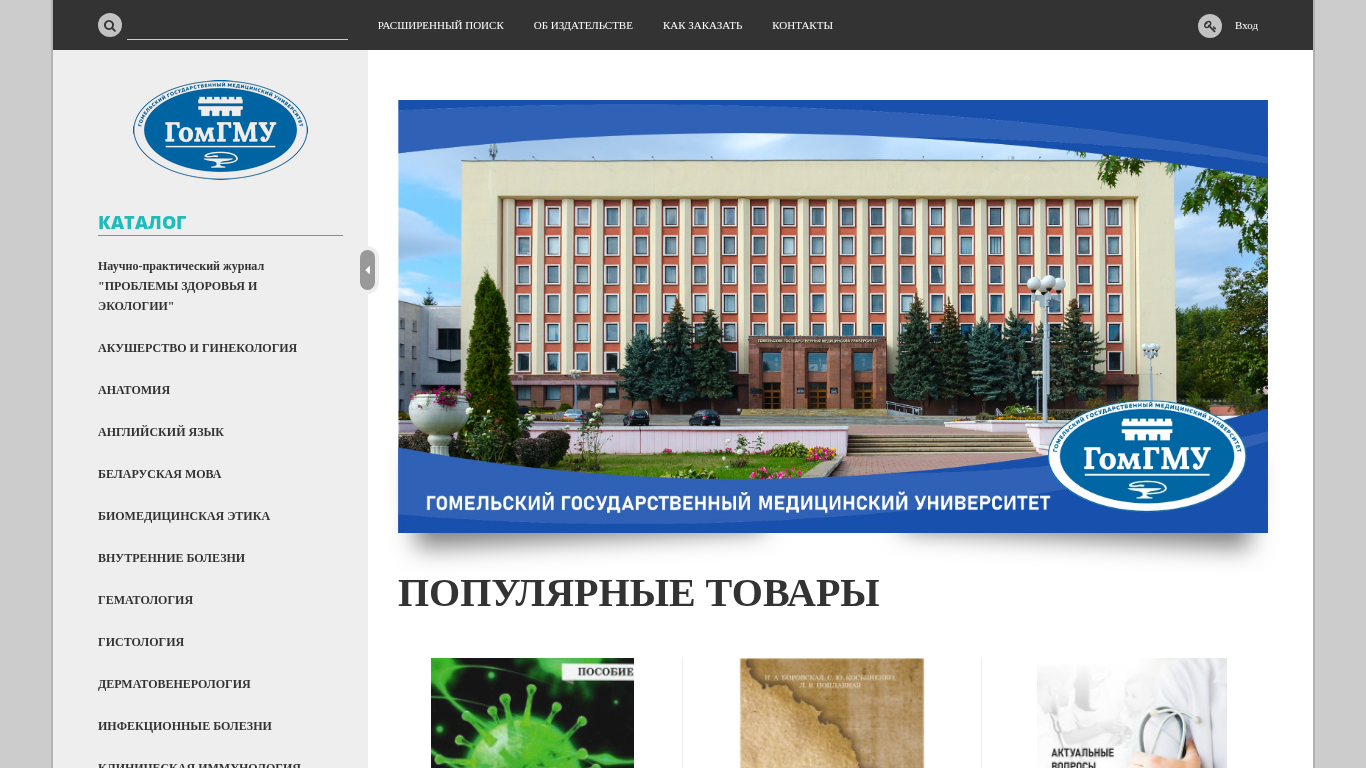Open БЕЛАРУСКАЯ МОВА category
Viewport: 1366px width, 768px height.
160,474
